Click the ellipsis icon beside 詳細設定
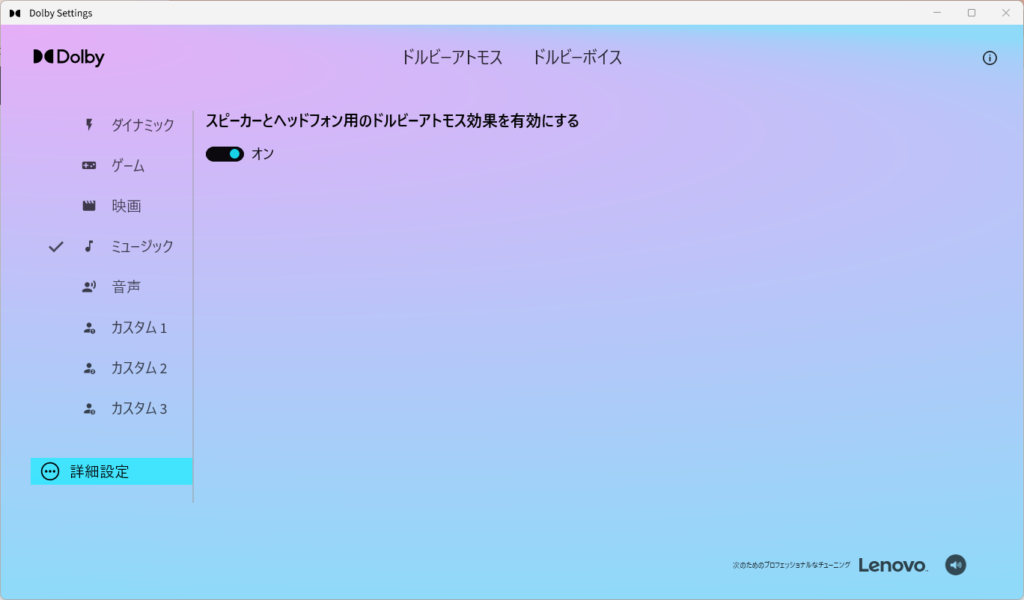 tap(50, 471)
